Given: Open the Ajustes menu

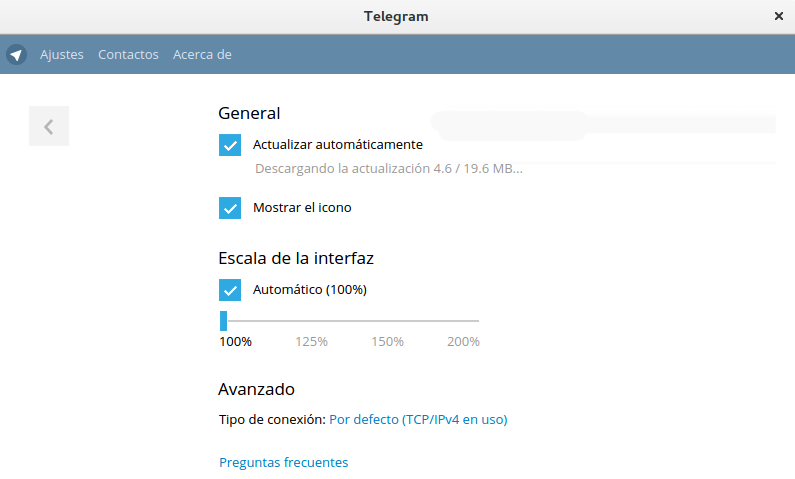Looking at the screenshot, I should pos(62,54).
